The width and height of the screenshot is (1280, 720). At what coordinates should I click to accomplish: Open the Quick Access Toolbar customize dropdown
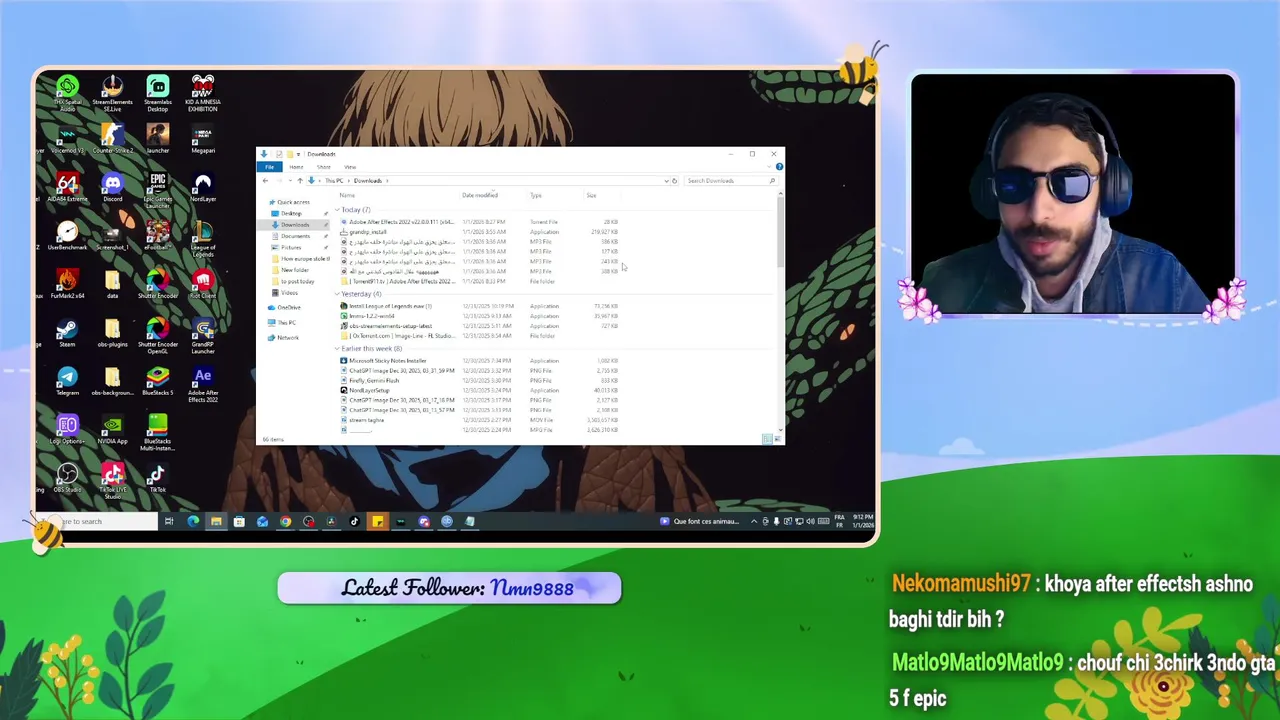299,154
